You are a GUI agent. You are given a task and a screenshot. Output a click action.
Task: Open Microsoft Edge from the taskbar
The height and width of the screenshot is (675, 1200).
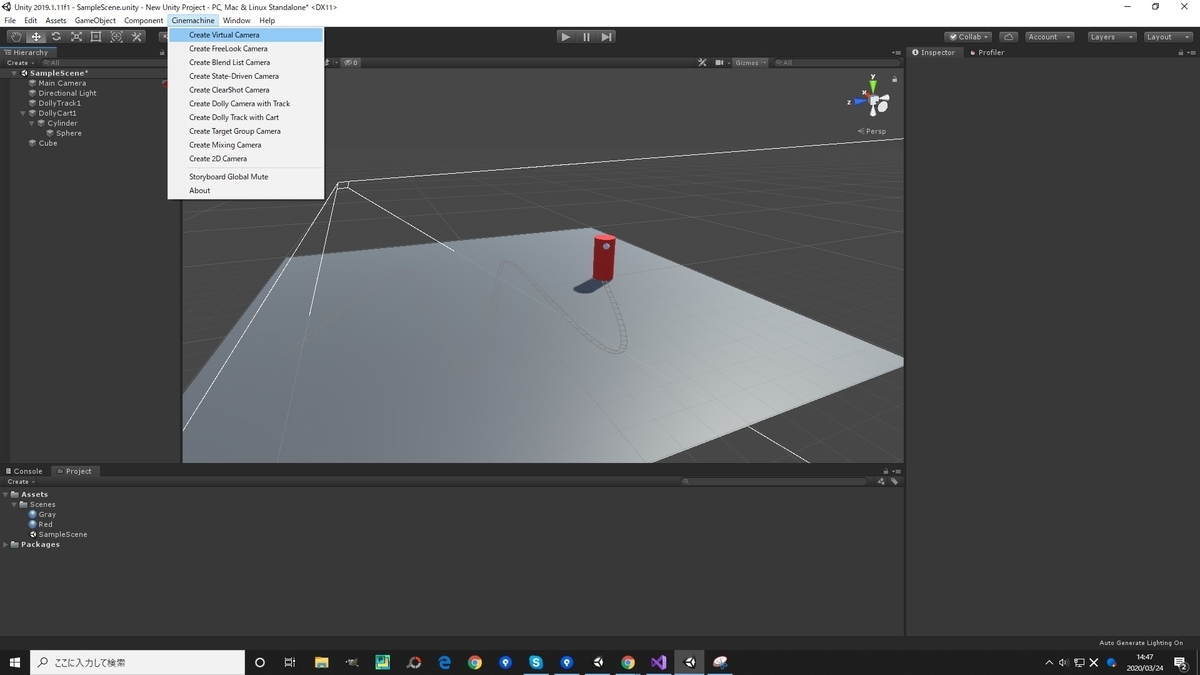[x=444, y=662]
